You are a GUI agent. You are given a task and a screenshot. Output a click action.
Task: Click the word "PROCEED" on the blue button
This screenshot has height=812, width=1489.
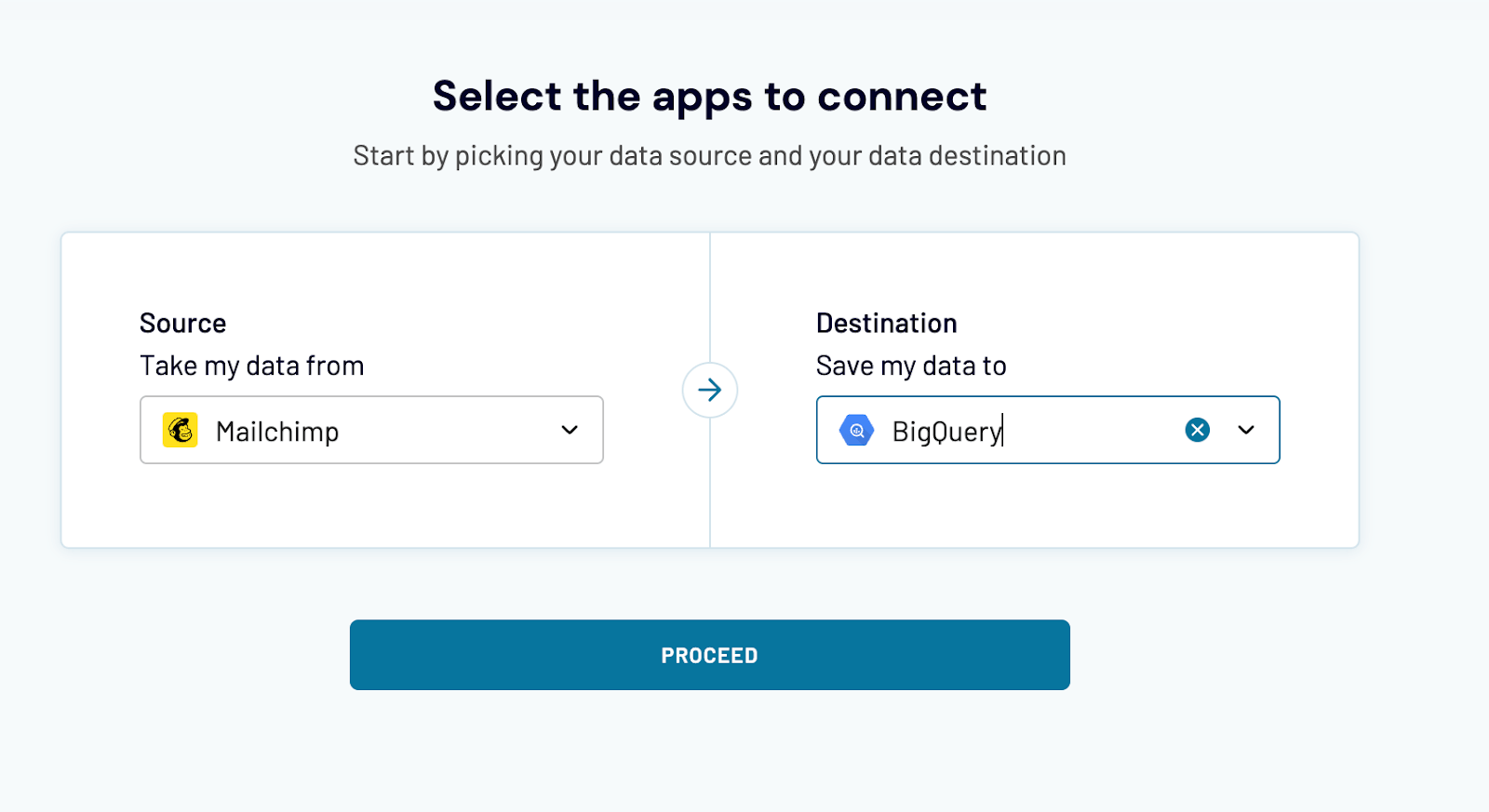(x=709, y=656)
